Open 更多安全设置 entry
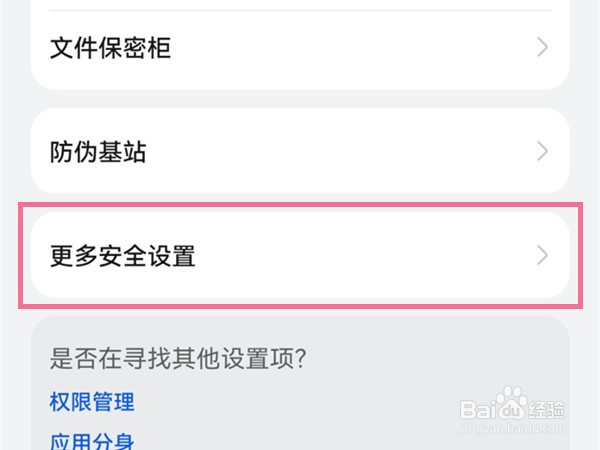 tap(300, 256)
